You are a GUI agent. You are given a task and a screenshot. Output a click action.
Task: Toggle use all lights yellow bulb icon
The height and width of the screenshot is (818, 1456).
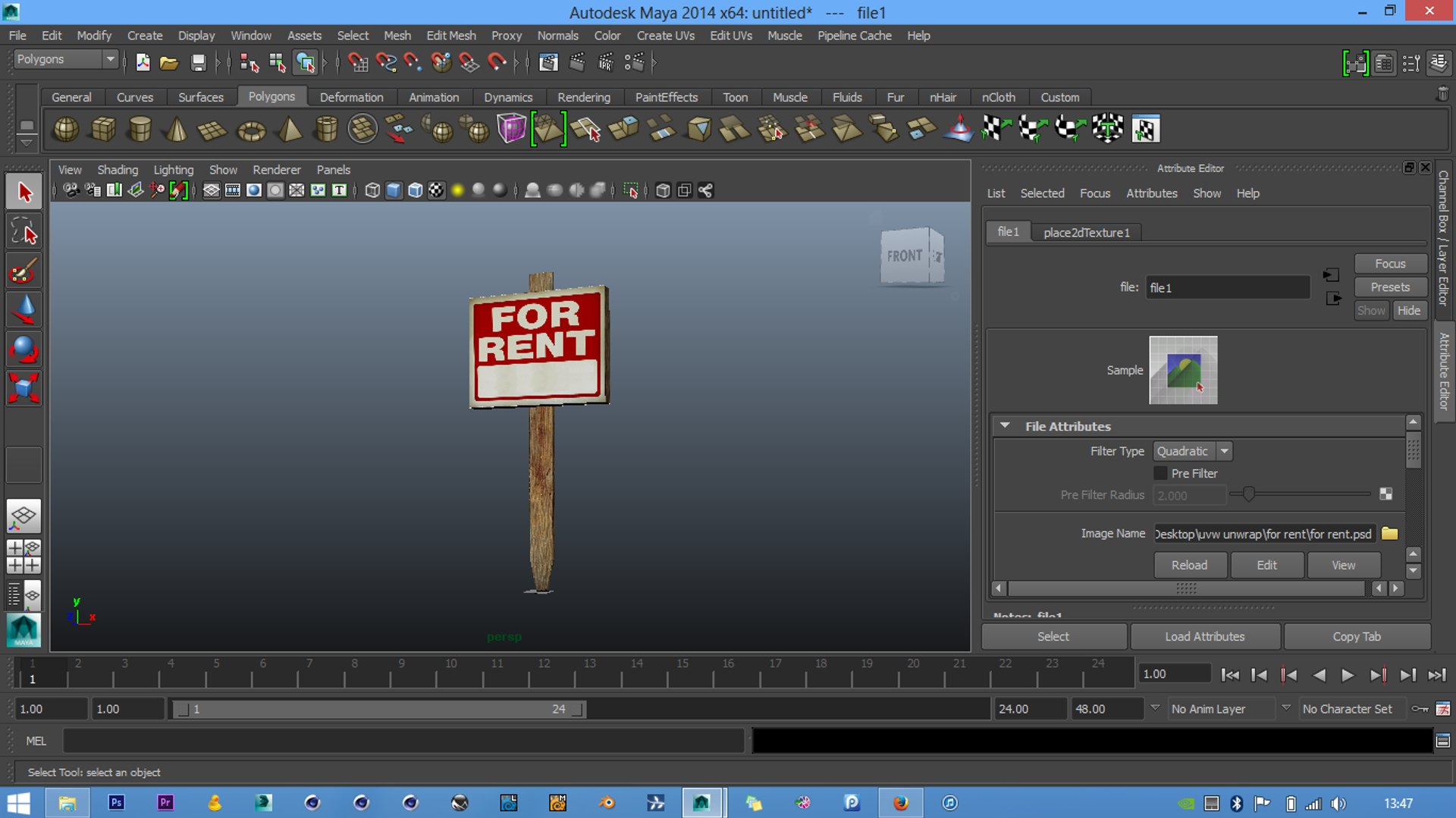click(x=457, y=190)
